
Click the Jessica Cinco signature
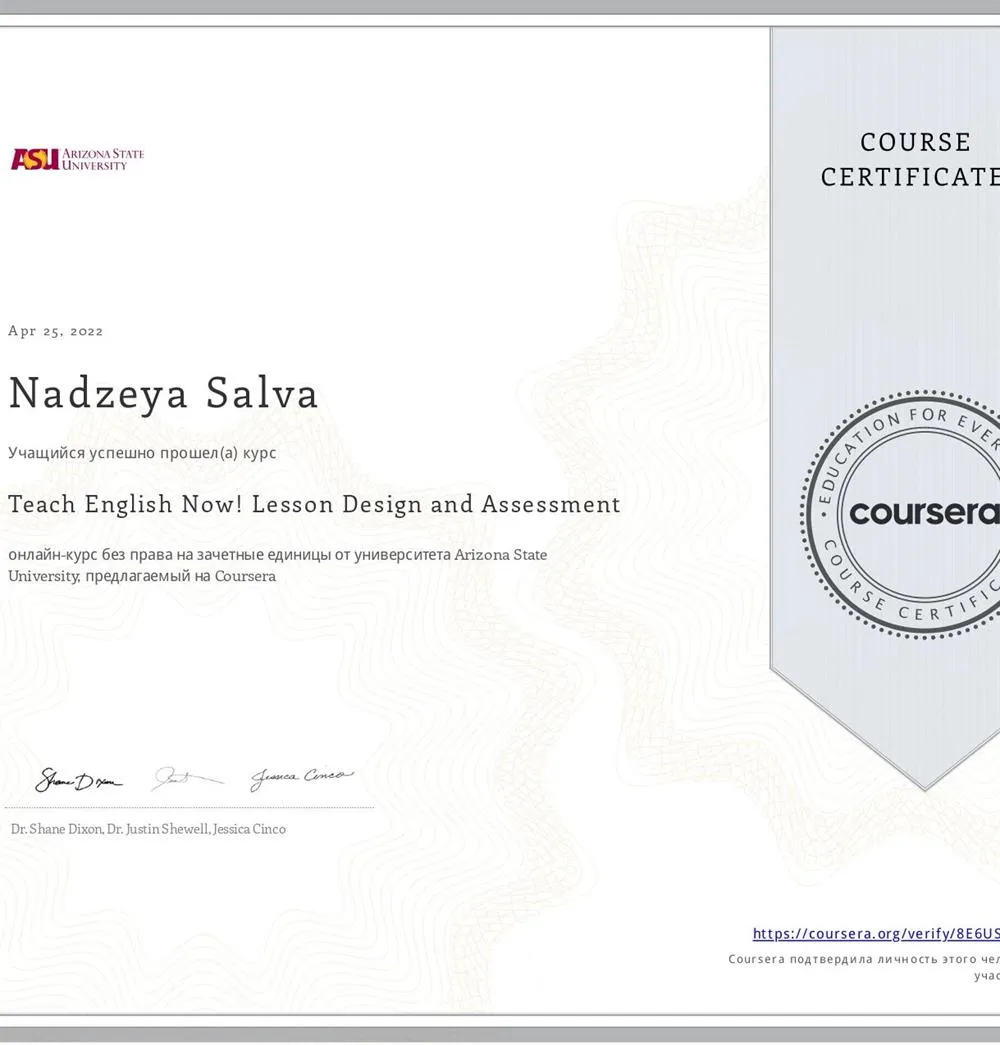click(302, 778)
